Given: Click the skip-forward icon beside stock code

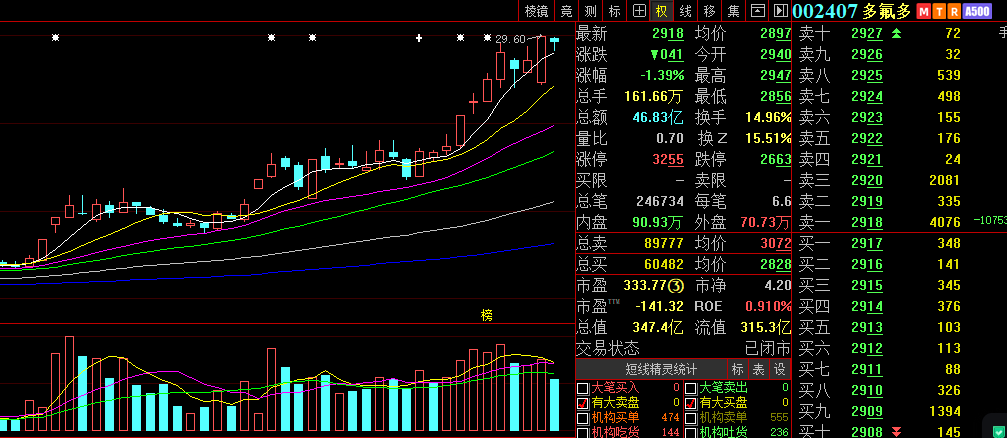Looking at the screenshot, I should pyautogui.click(x=781, y=11).
